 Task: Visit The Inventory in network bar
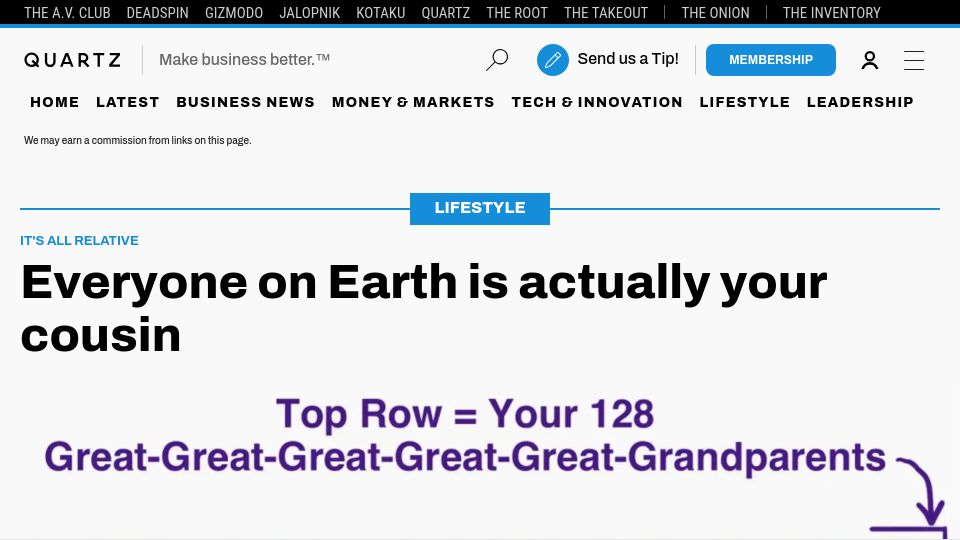[831, 13]
